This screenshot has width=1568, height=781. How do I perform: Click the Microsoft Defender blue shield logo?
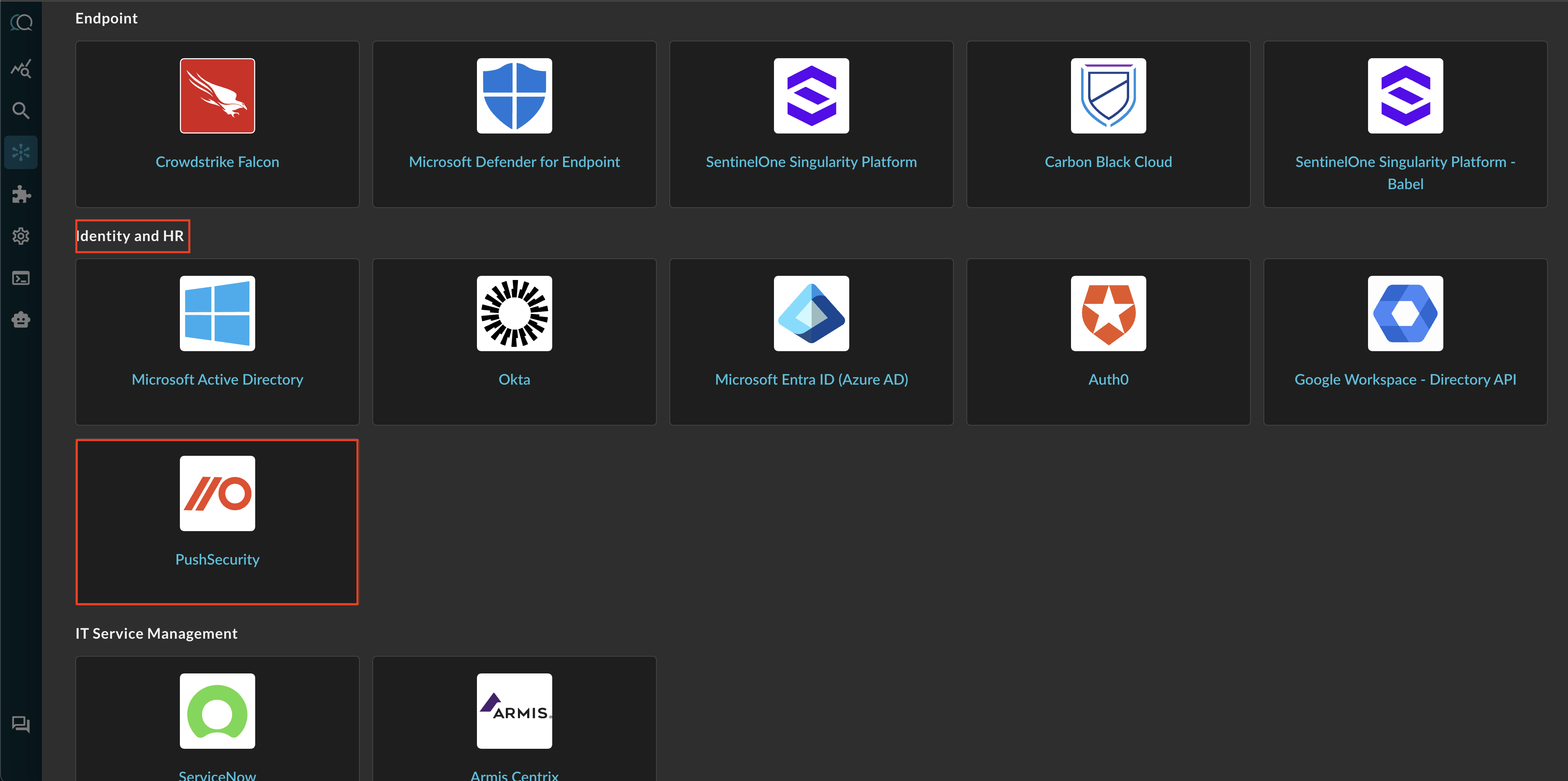[514, 95]
